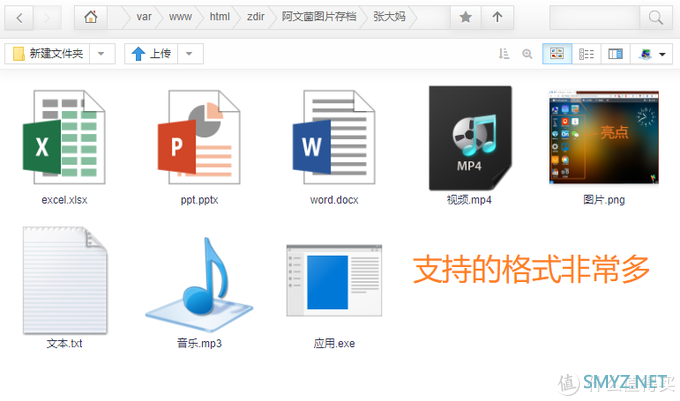Screen dimensions: 680x401
Task: Open the user account dropdown menu
Action: (x=651, y=54)
